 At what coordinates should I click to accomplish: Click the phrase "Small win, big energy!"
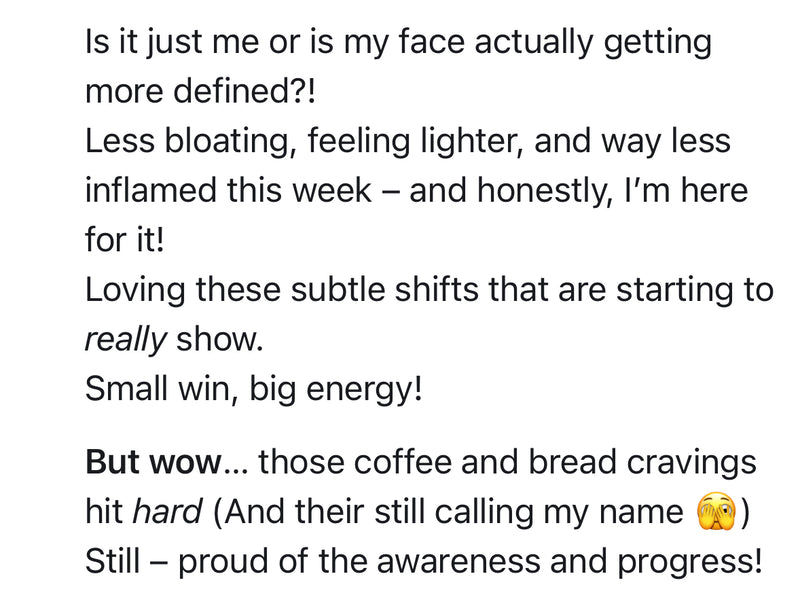(x=254, y=388)
